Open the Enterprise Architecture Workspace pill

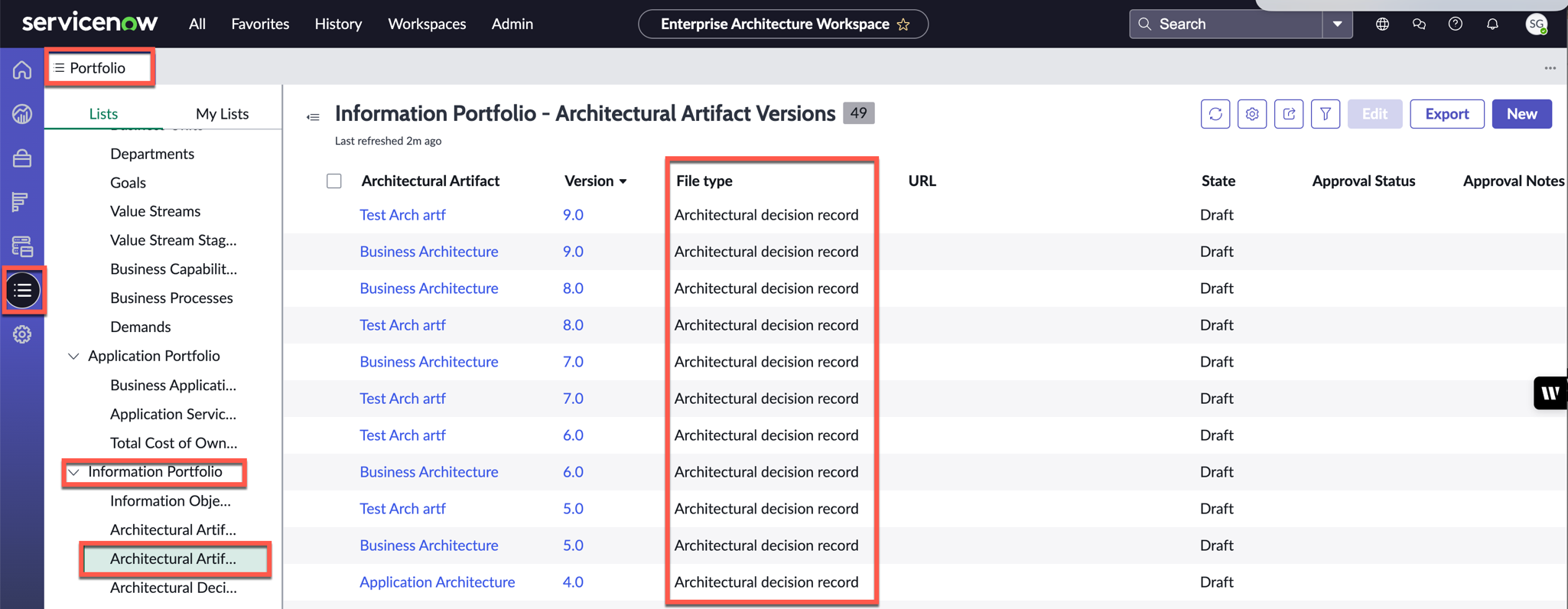click(x=783, y=24)
